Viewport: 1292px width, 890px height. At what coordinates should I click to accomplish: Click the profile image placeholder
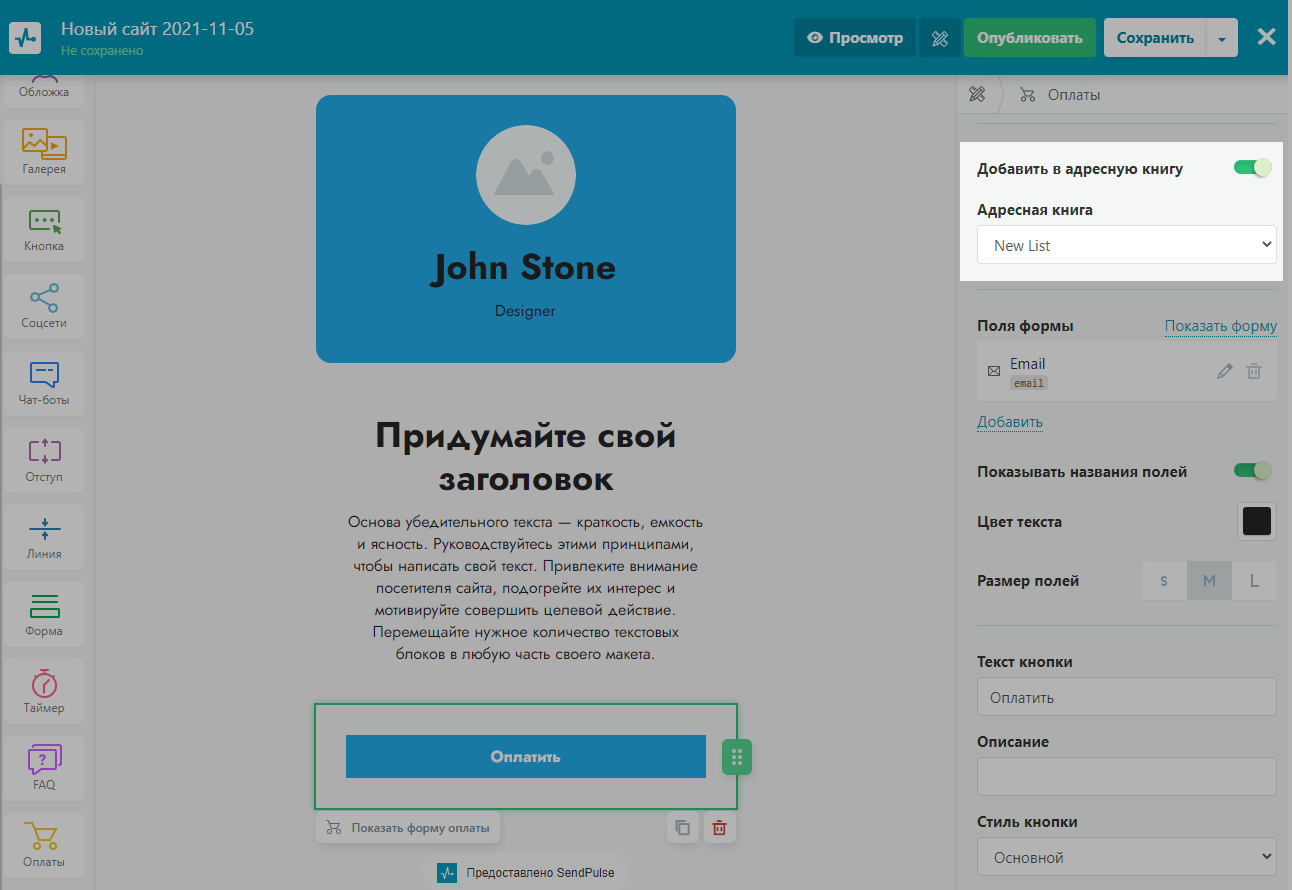tap(526, 175)
